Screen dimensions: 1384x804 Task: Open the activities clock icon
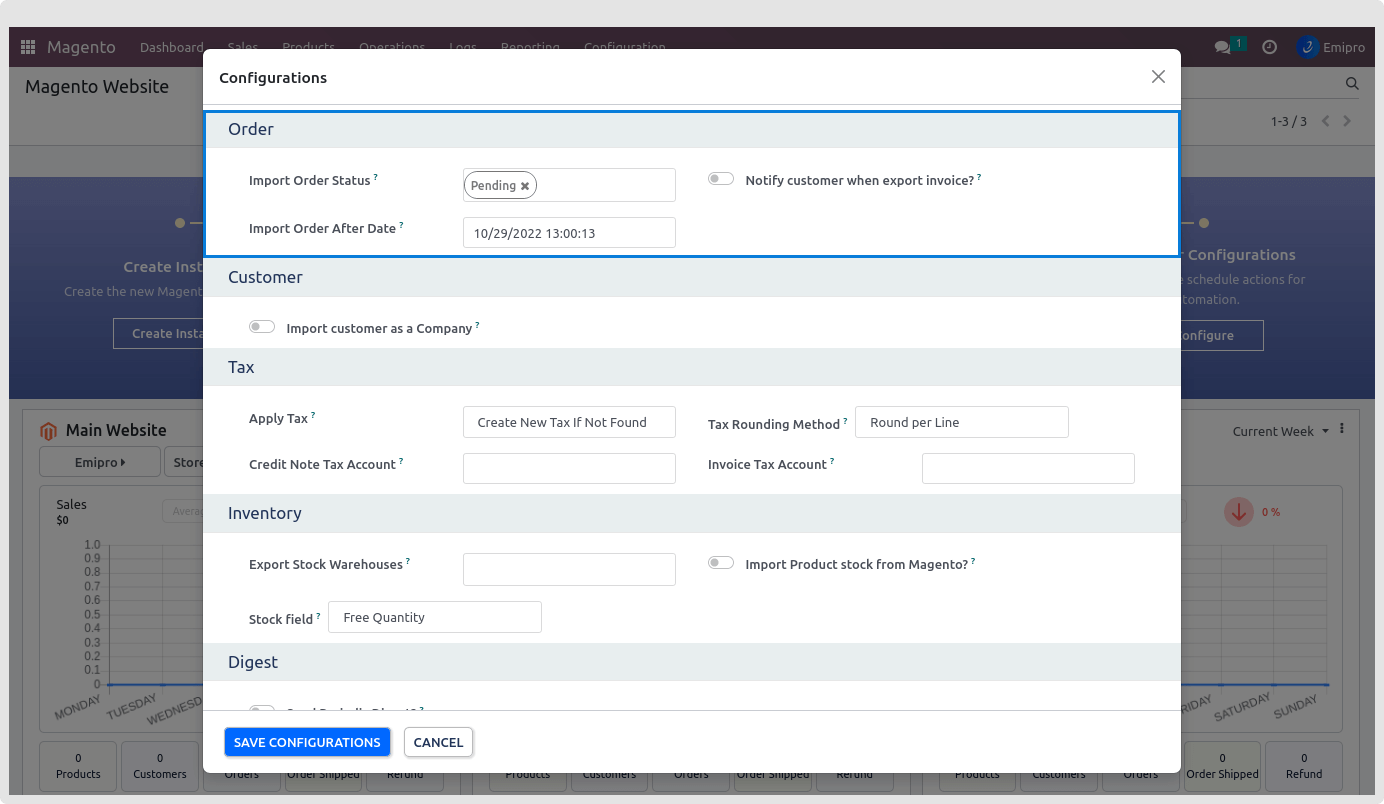pyautogui.click(x=1269, y=47)
